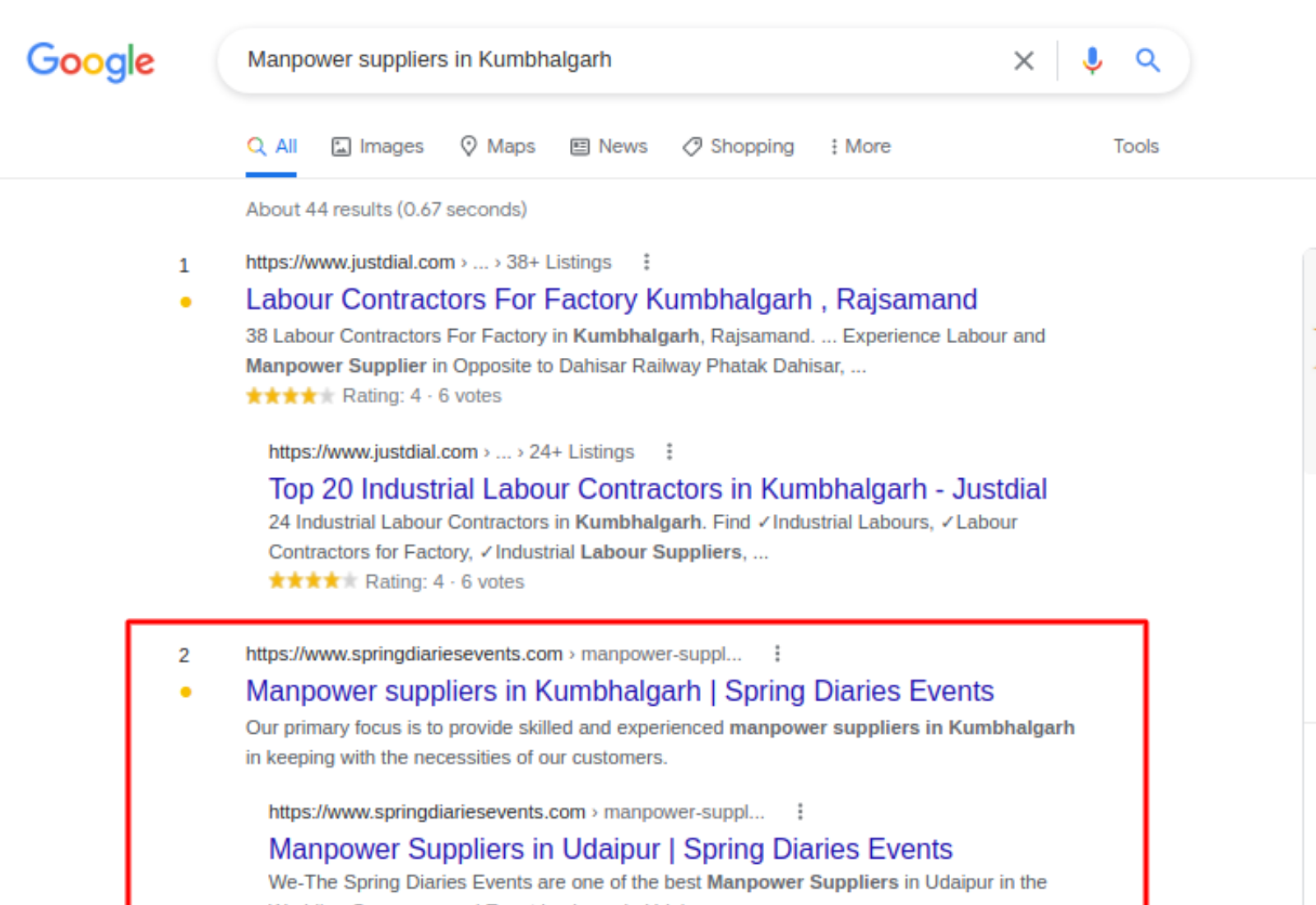
Task: Start voice search with microphone
Action: click(1092, 61)
